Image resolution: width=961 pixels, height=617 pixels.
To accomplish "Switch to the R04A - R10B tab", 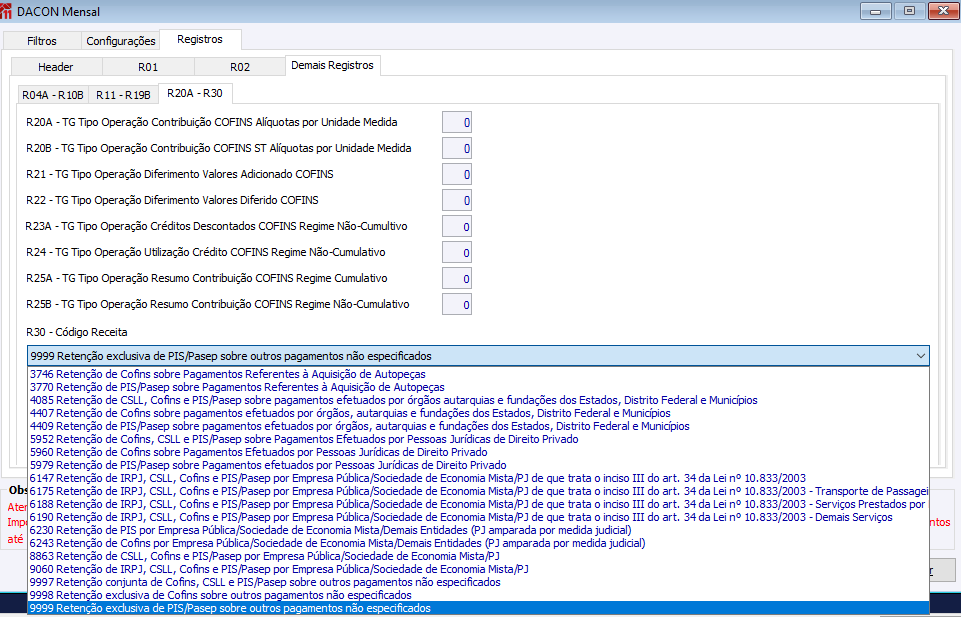I will [53, 95].
